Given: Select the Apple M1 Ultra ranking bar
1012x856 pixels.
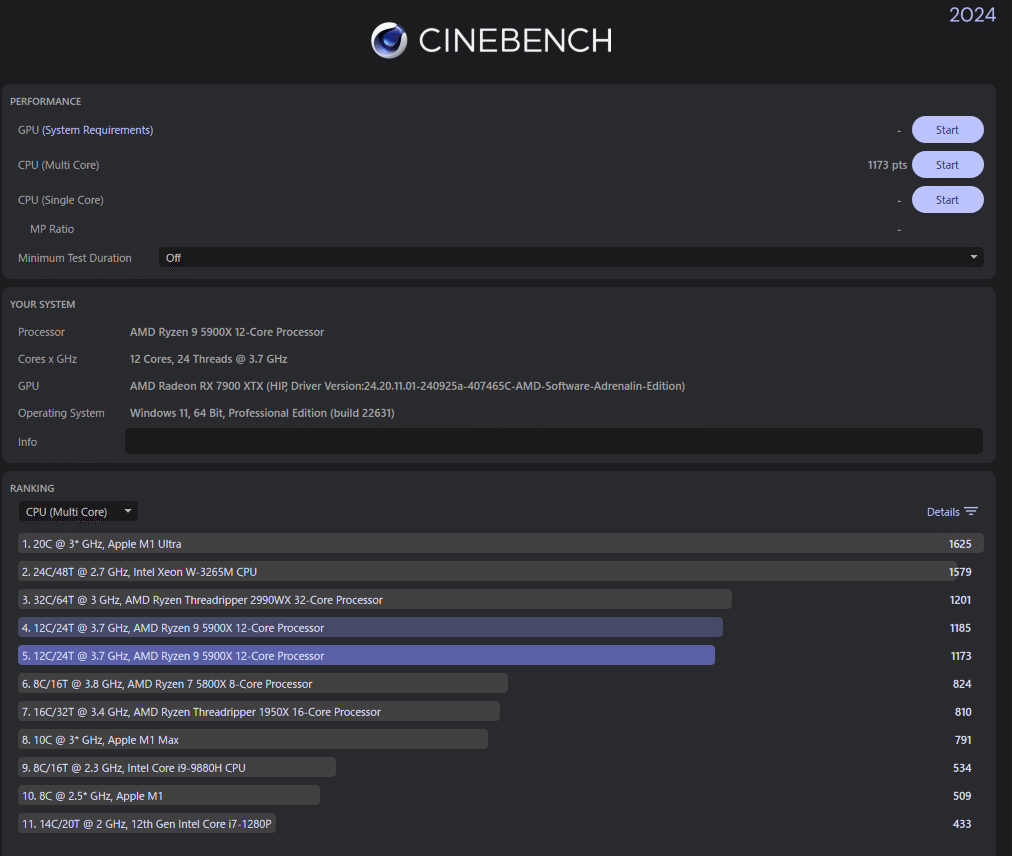Looking at the screenshot, I should coord(500,544).
